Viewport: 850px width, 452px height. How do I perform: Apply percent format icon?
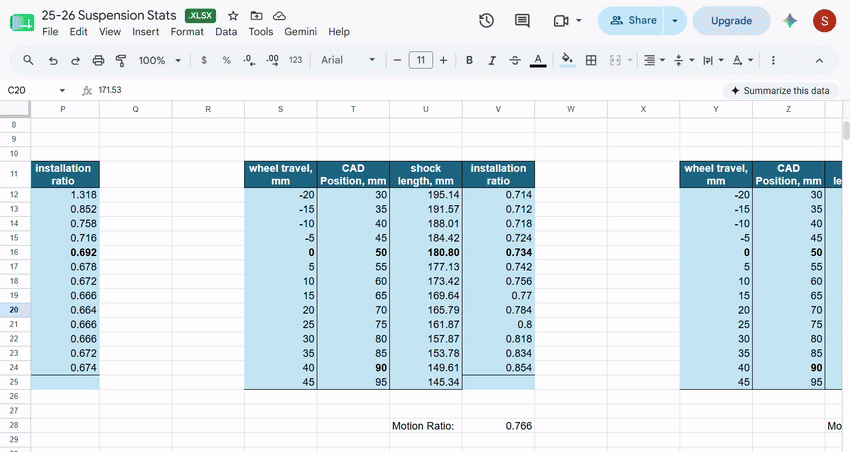(227, 60)
